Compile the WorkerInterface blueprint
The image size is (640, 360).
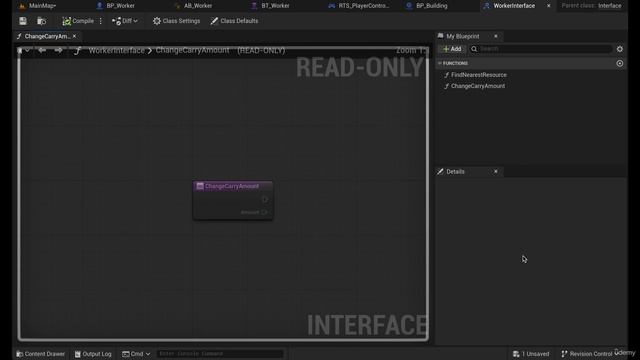[78, 21]
